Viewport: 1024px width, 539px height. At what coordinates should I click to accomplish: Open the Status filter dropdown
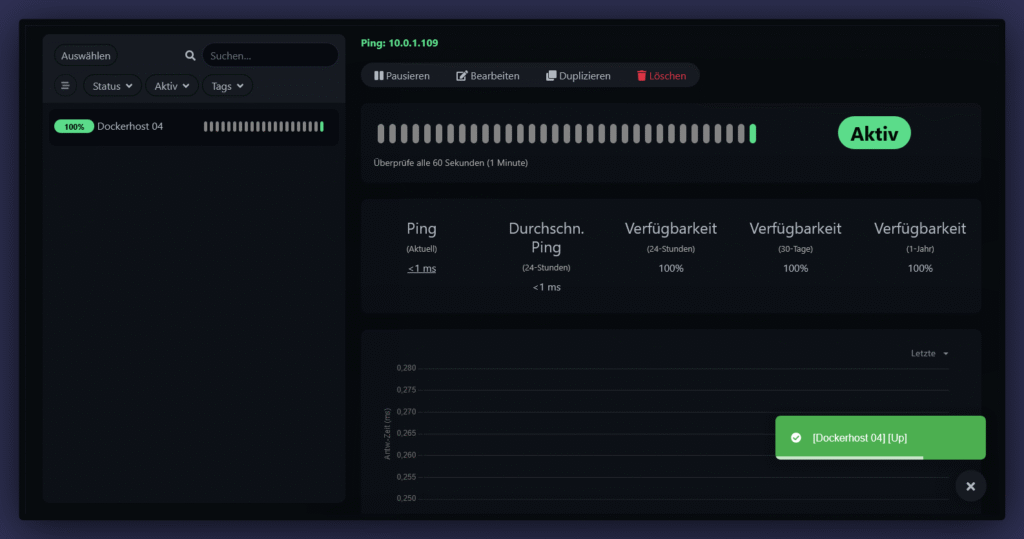tap(112, 86)
